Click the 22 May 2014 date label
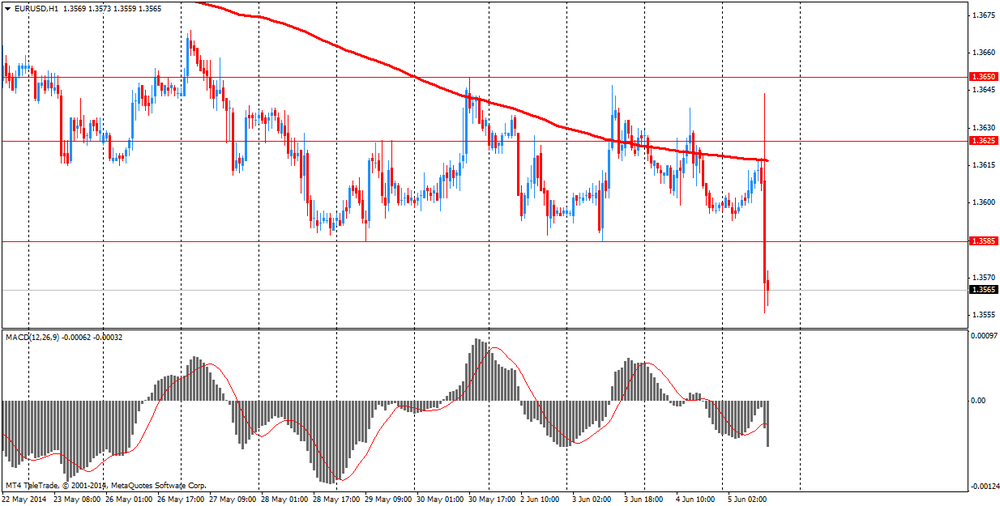This screenshot has width=1000, height=506. pyautogui.click(x=24, y=497)
